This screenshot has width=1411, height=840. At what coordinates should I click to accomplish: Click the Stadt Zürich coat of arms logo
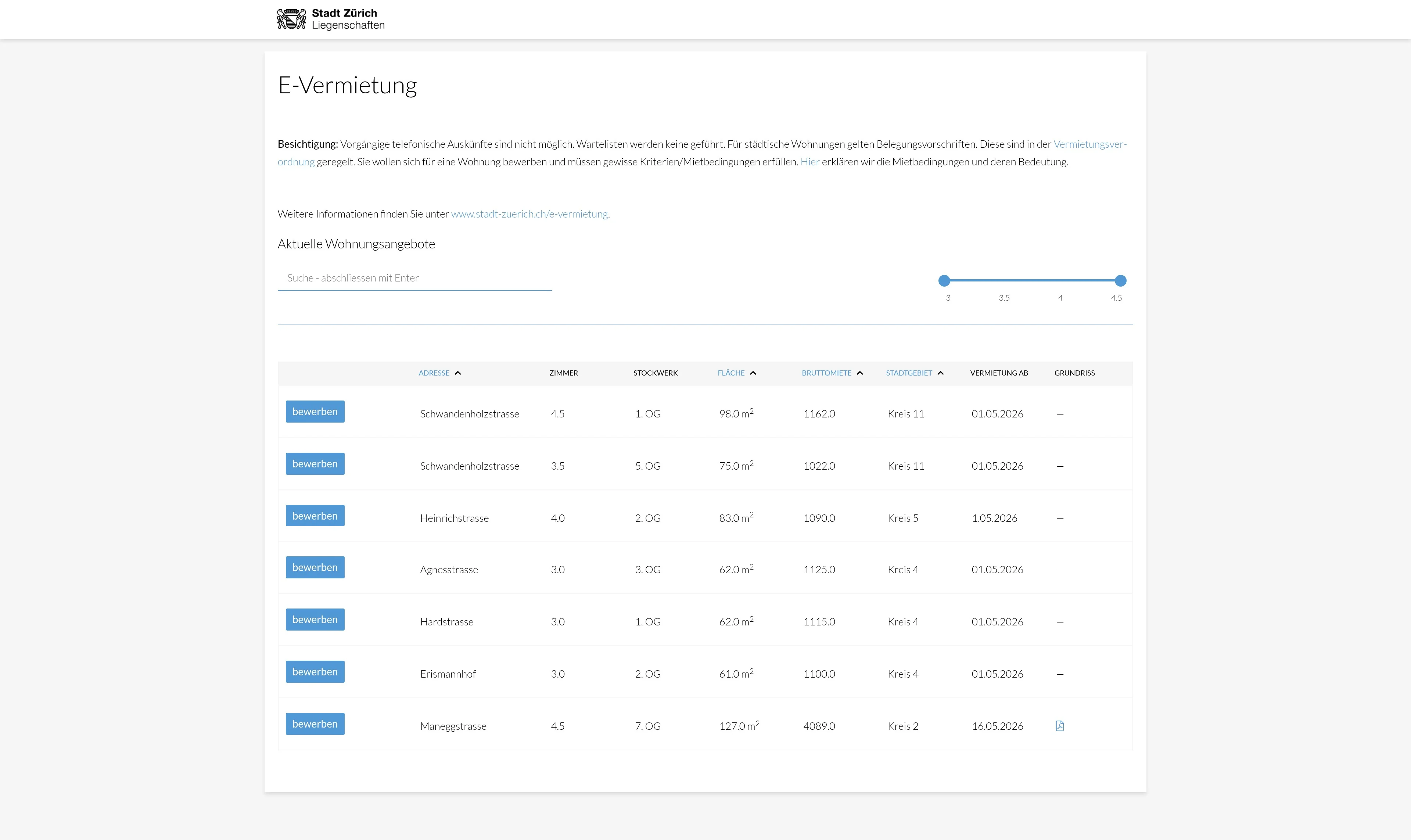[x=291, y=19]
